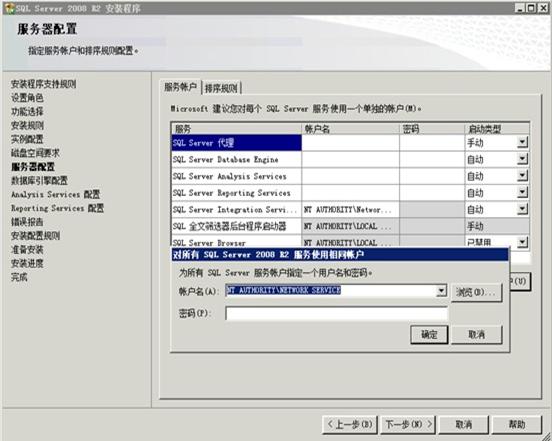
Task: Click the 浏览(B)... button
Action: click(x=477, y=292)
